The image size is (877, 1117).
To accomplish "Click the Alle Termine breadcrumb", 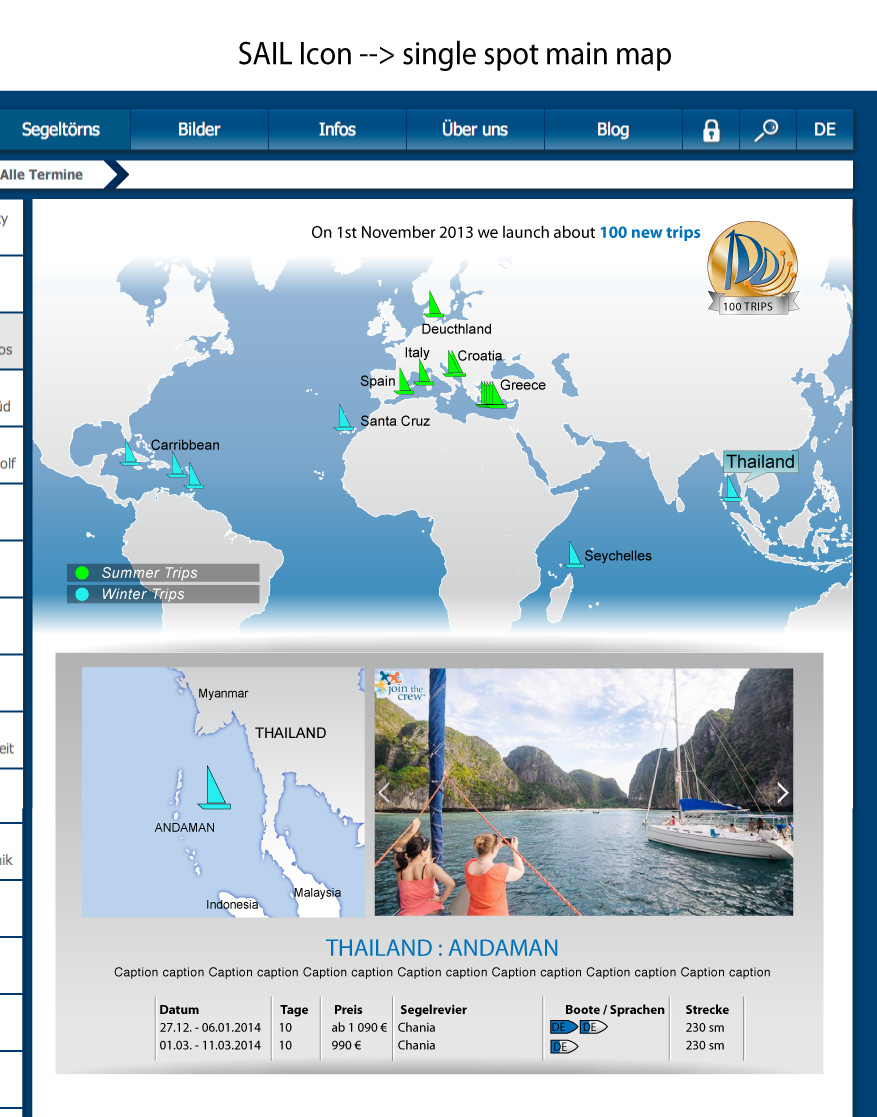I will [41, 175].
